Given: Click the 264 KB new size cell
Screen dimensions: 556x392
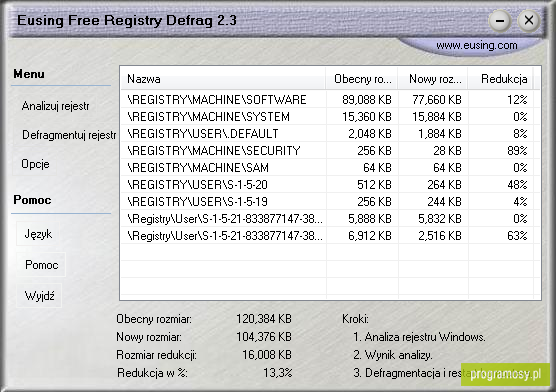Looking at the screenshot, I should (x=444, y=184).
